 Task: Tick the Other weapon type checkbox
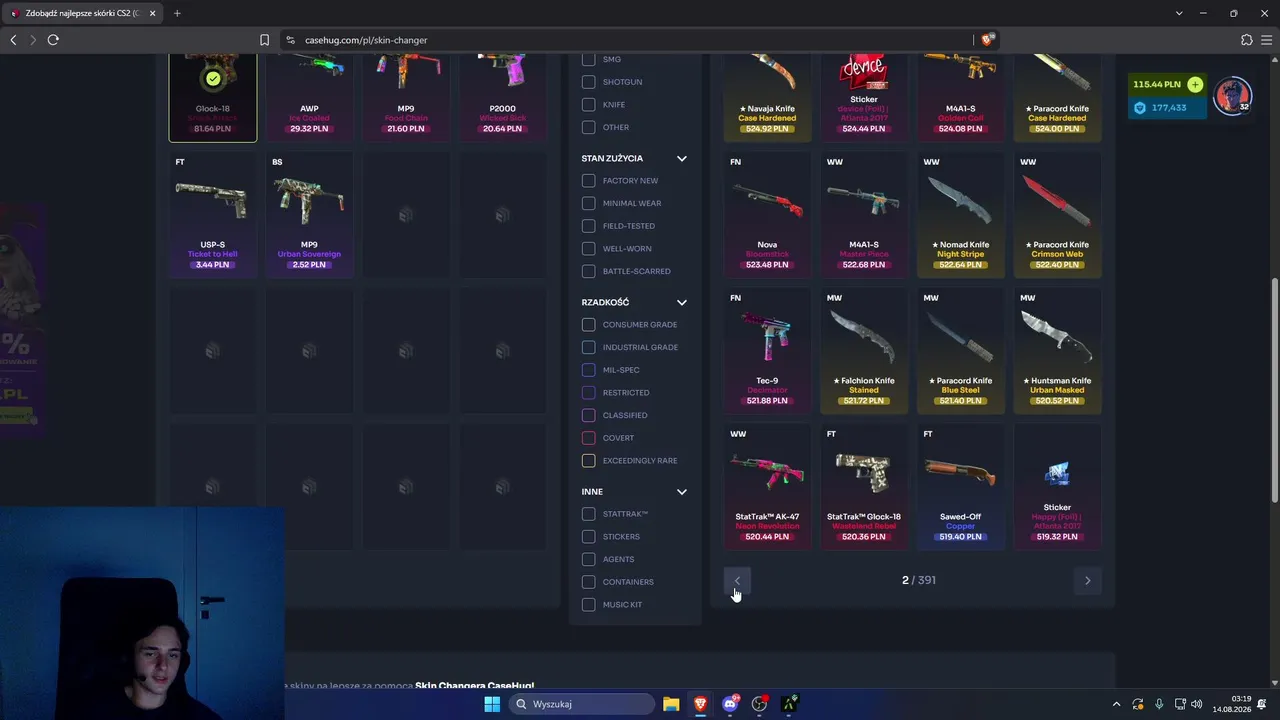588,128
